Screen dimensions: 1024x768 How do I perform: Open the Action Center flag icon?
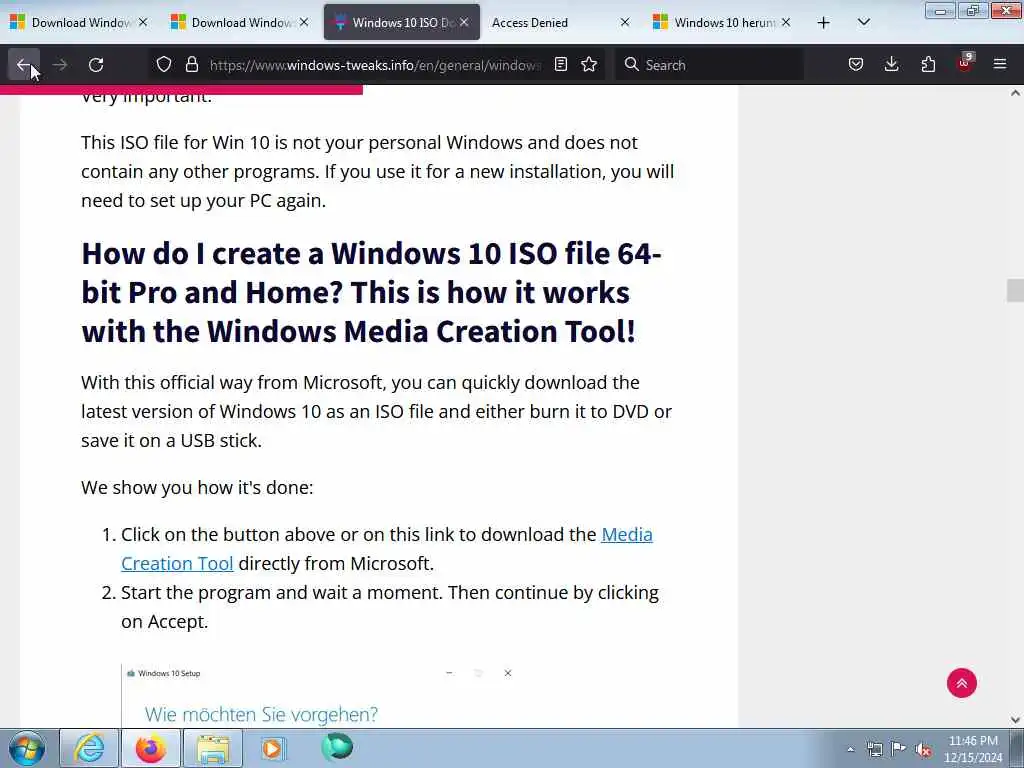point(899,749)
